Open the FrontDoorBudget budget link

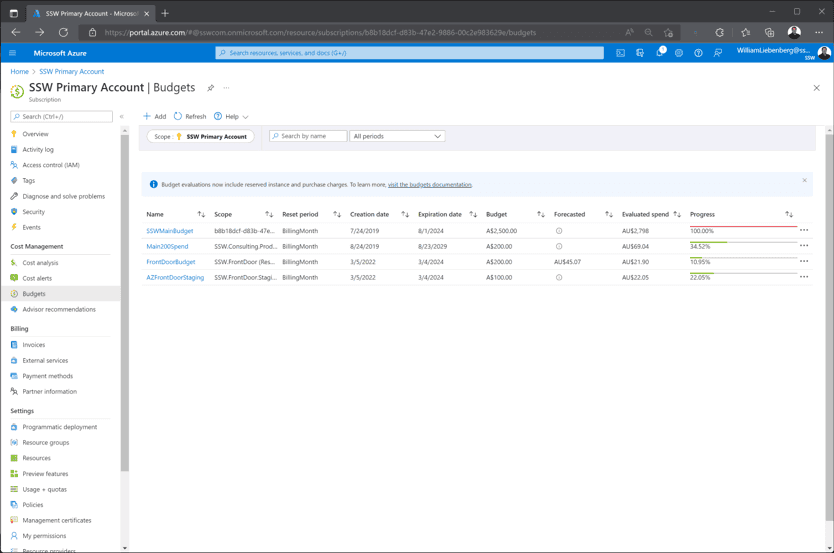point(171,262)
